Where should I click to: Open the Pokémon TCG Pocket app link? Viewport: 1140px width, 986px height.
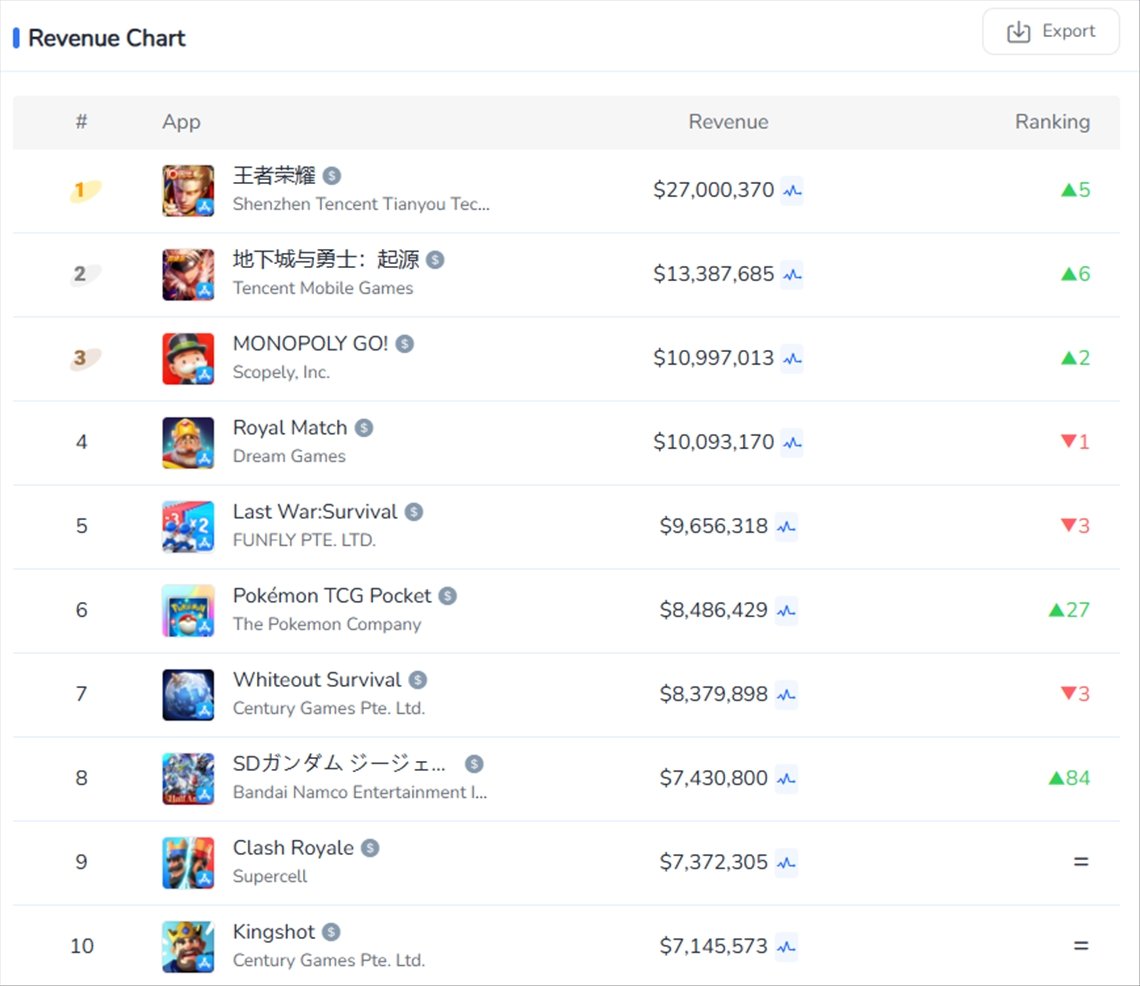pyautogui.click(x=331, y=596)
